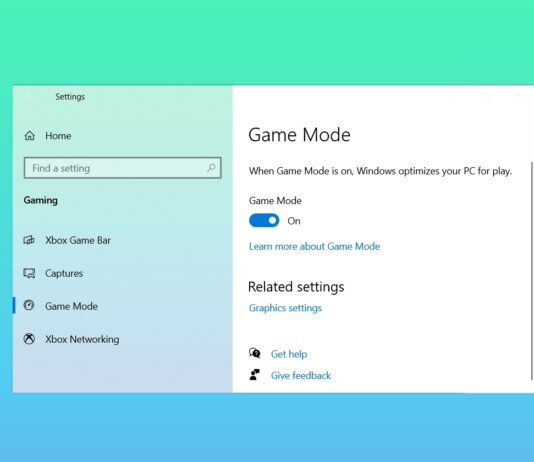Click the Xbox Networking logo icon

(29, 339)
